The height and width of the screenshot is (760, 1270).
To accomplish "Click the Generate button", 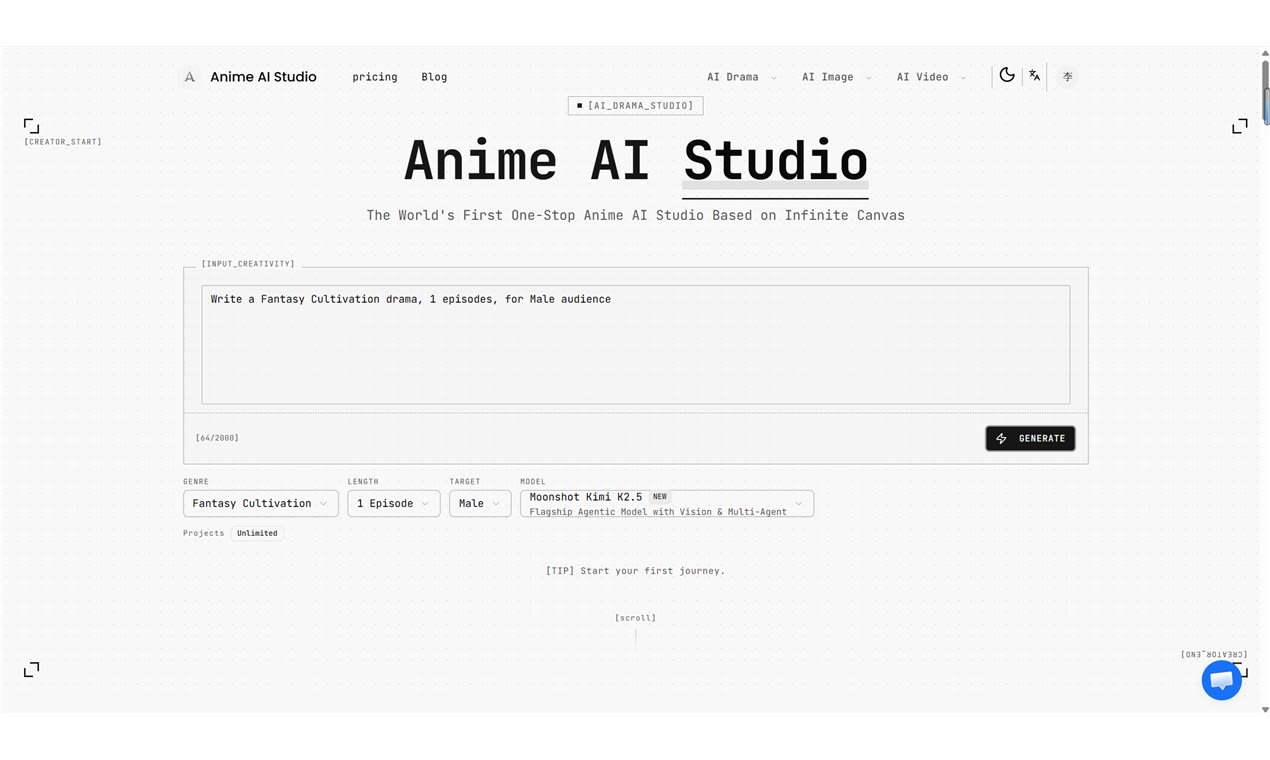I will (x=1030, y=438).
